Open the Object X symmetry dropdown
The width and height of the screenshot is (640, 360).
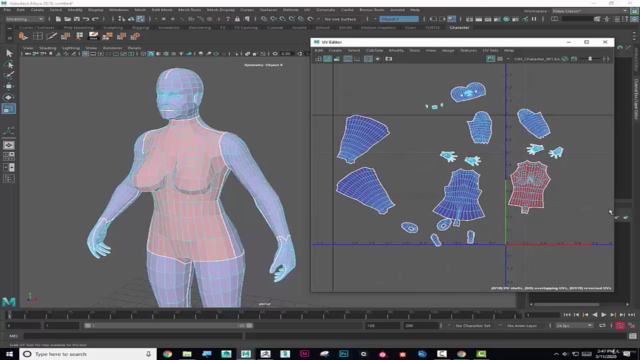point(399,19)
